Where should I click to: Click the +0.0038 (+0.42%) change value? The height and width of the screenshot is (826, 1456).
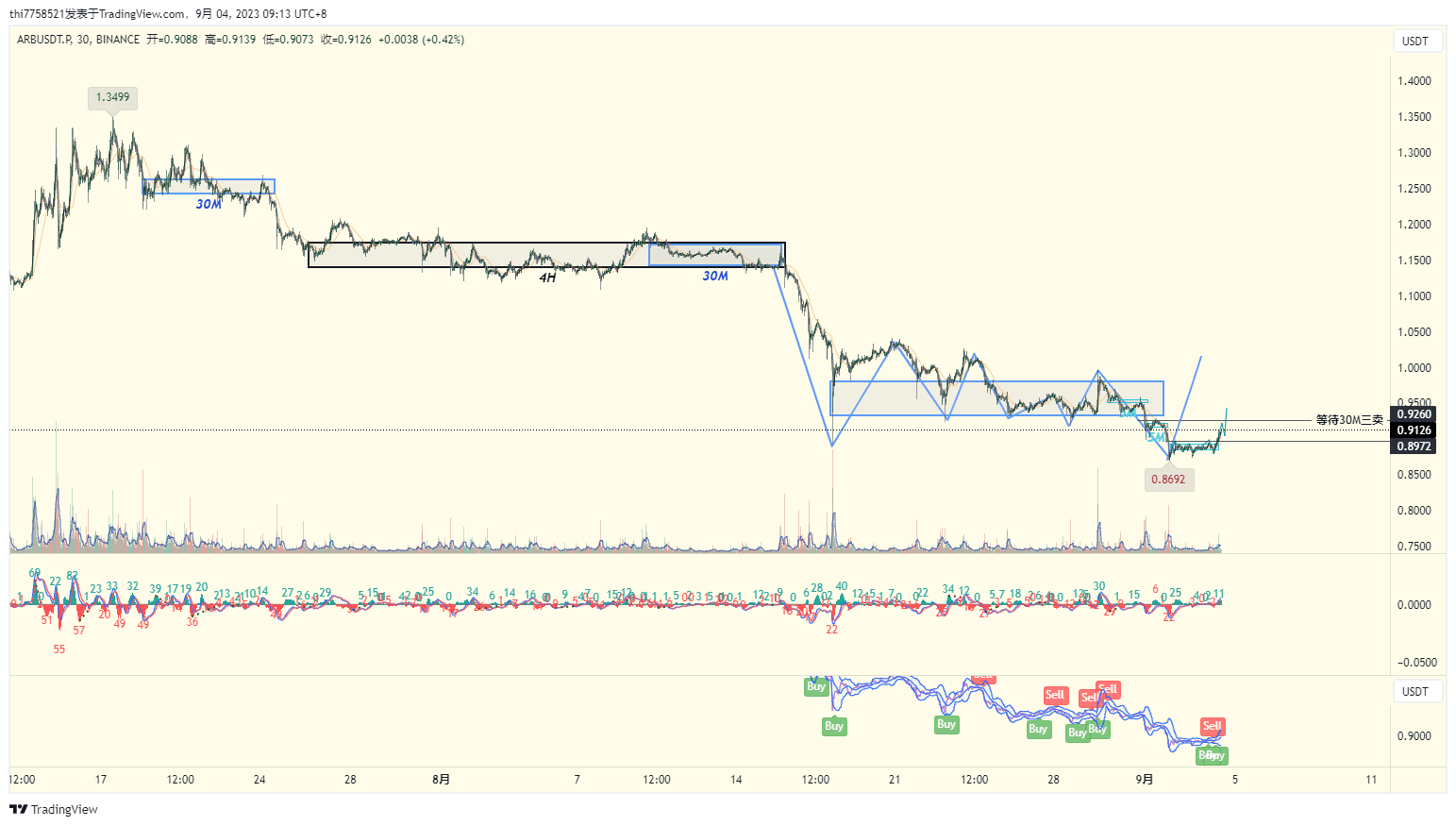(x=422, y=40)
